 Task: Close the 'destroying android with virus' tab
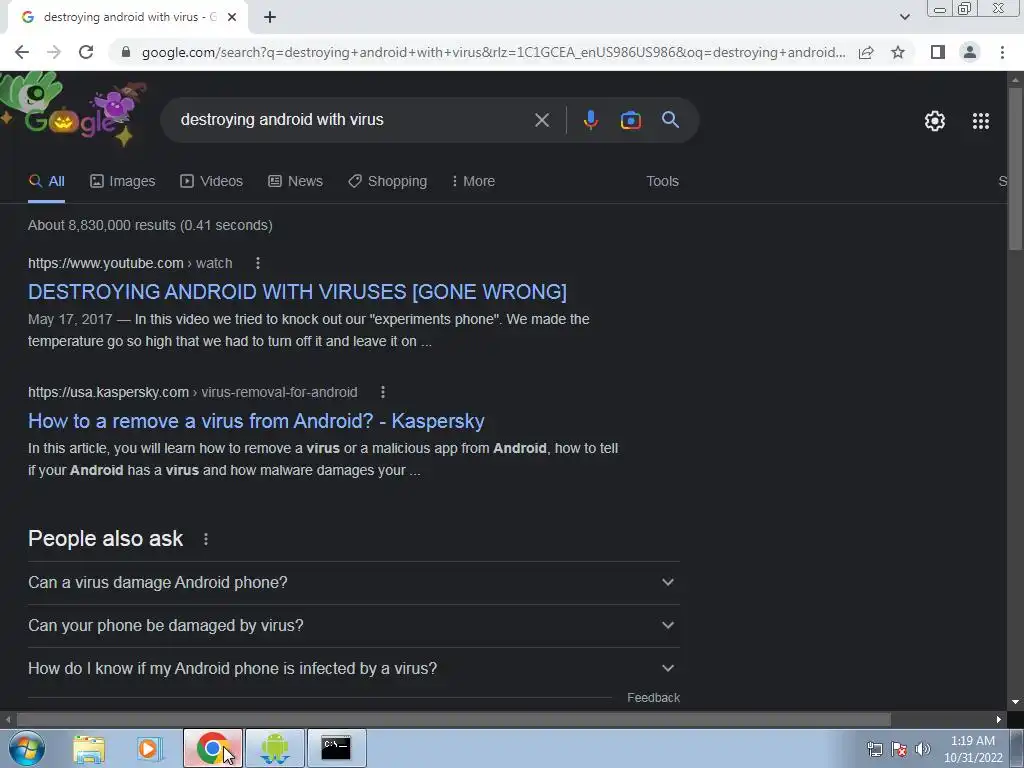(x=232, y=18)
